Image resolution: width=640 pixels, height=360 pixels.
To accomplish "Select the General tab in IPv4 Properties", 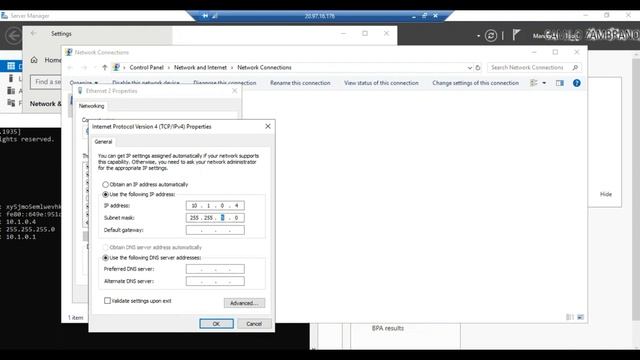I will pos(103,142).
